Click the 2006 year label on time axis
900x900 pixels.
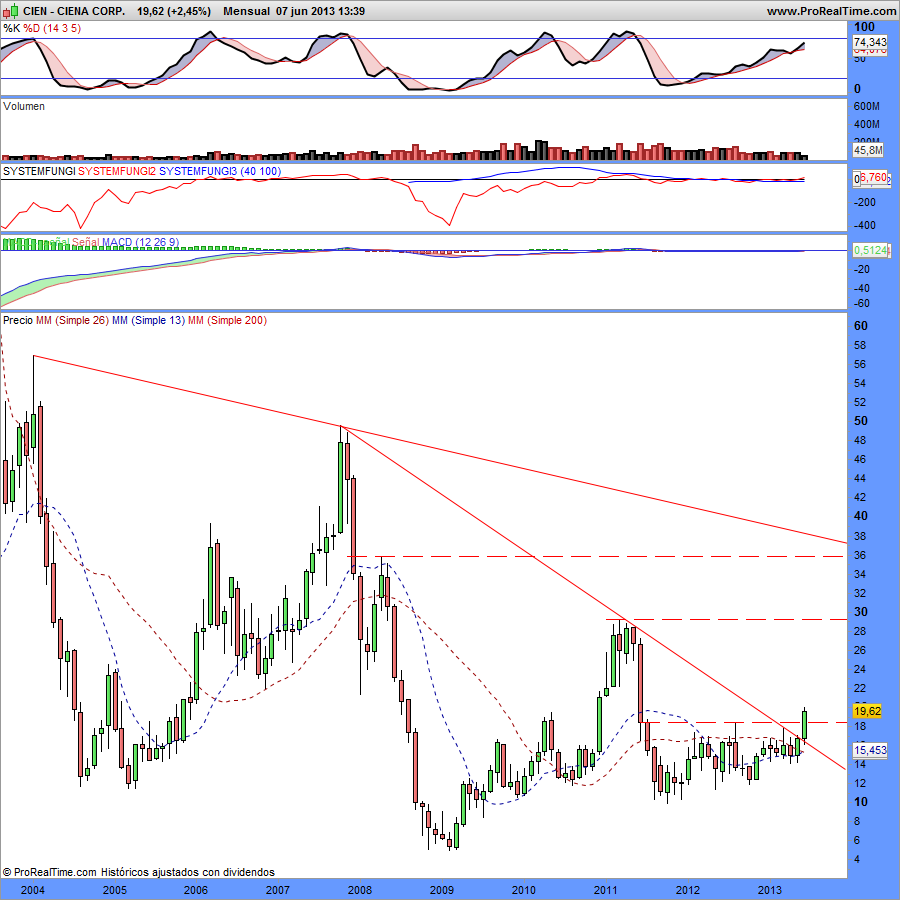(x=196, y=890)
